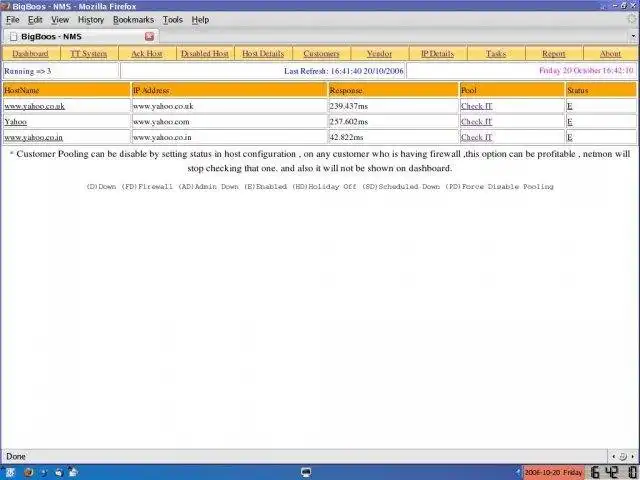Click the Firefox throbber activity icon
The width and height of the screenshot is (640, 480).
pyautogui.click(x=632, y=19)
